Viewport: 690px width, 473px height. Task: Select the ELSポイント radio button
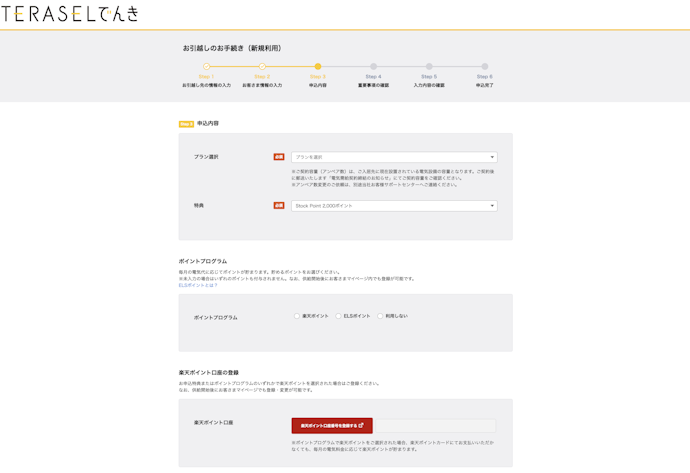pyautogui.click(x=338, y=316)
